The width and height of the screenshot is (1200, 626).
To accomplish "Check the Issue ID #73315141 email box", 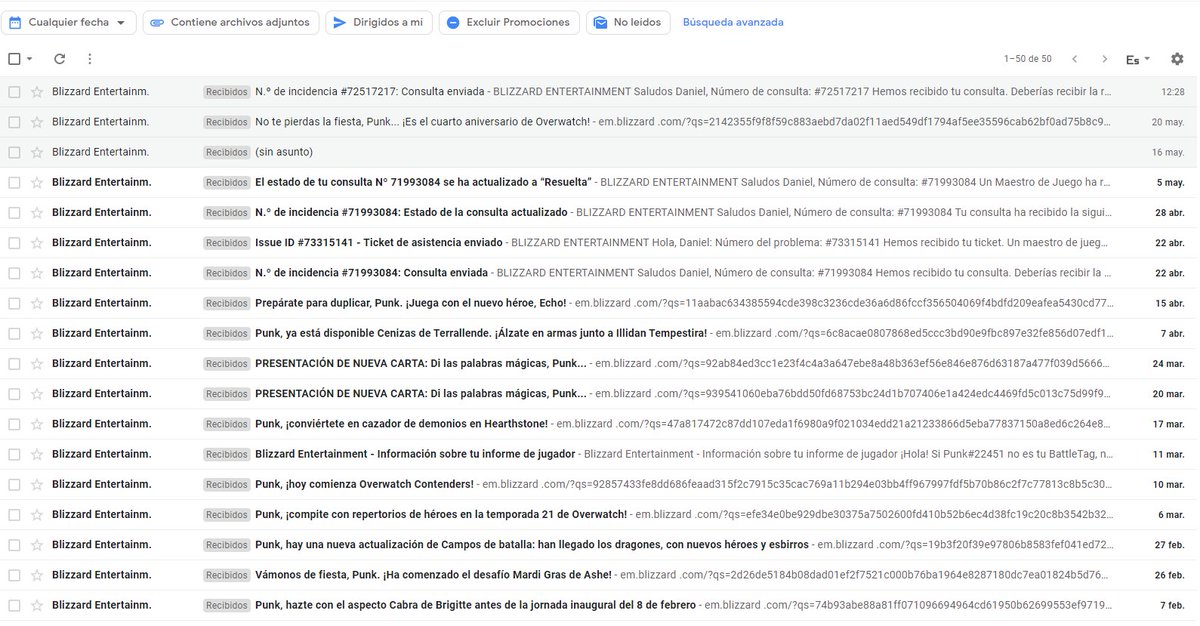I will (x=14, y=242).
